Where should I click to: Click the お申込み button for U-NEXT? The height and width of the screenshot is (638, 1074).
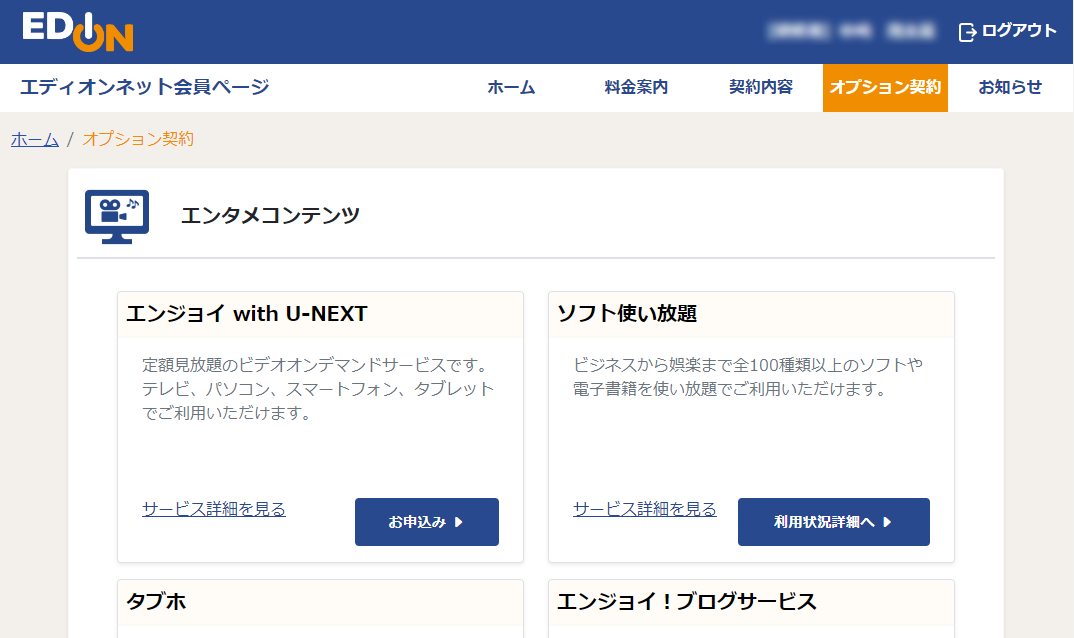tap(427, 521)
